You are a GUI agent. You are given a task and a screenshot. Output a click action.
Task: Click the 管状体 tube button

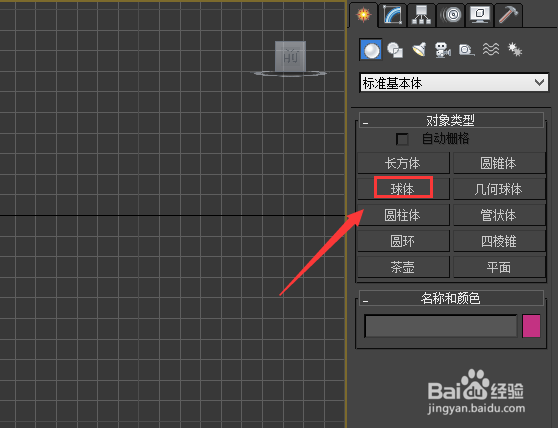[499, 215]
